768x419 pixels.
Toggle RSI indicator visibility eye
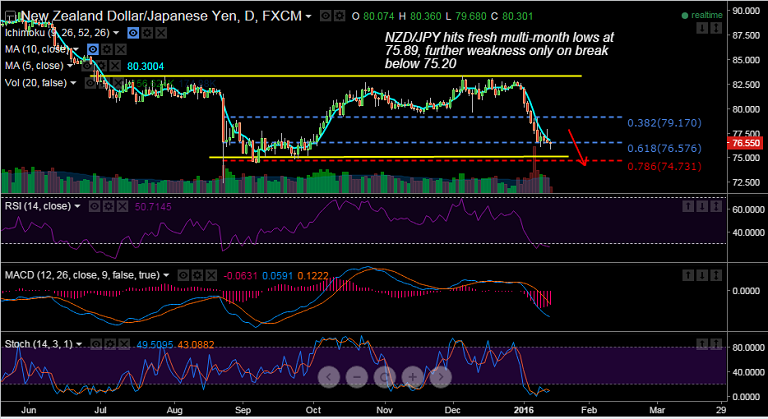click(94, 206)
